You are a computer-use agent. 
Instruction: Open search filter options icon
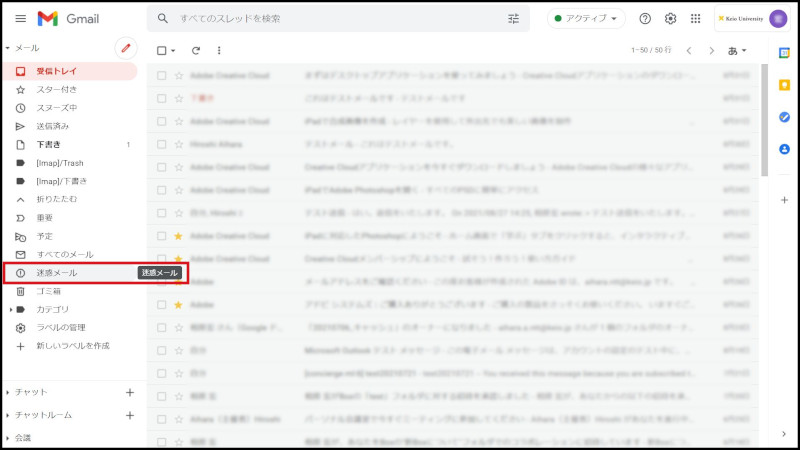[x=514, y=19]
